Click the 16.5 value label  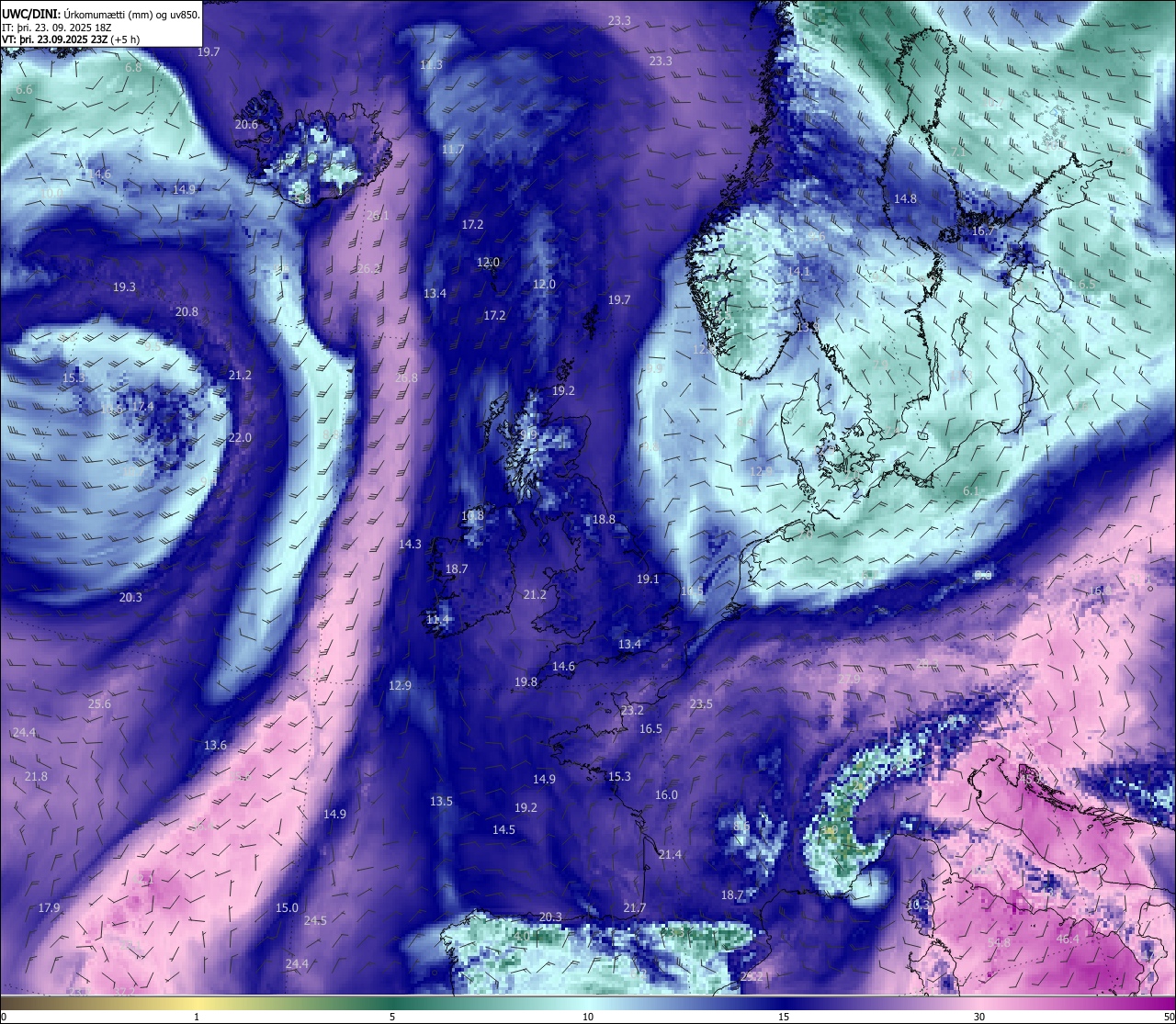click(x=650, y=729)
